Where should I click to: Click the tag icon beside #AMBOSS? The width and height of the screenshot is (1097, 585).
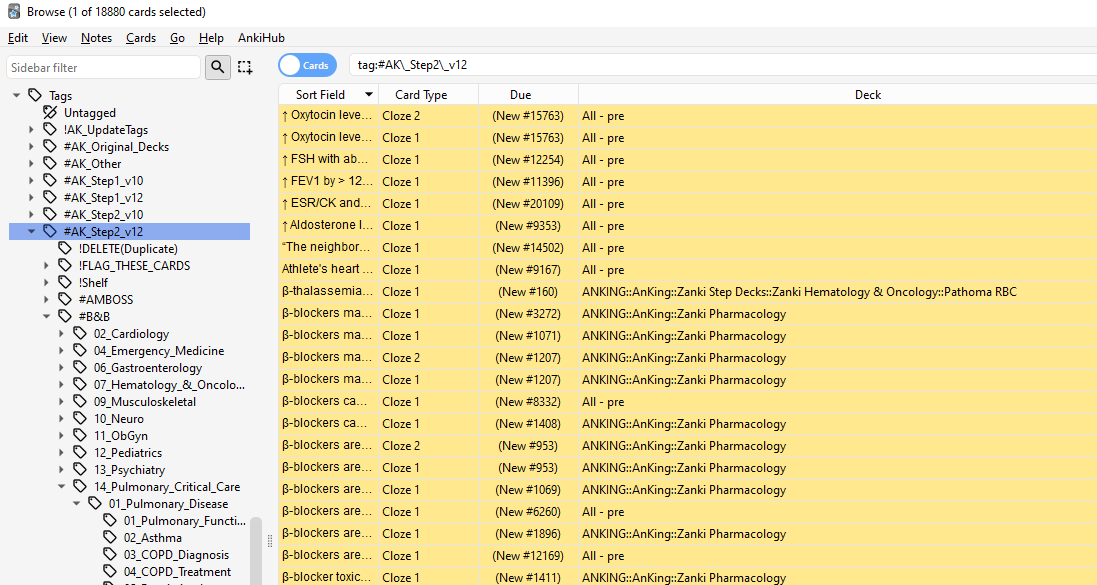65,299
